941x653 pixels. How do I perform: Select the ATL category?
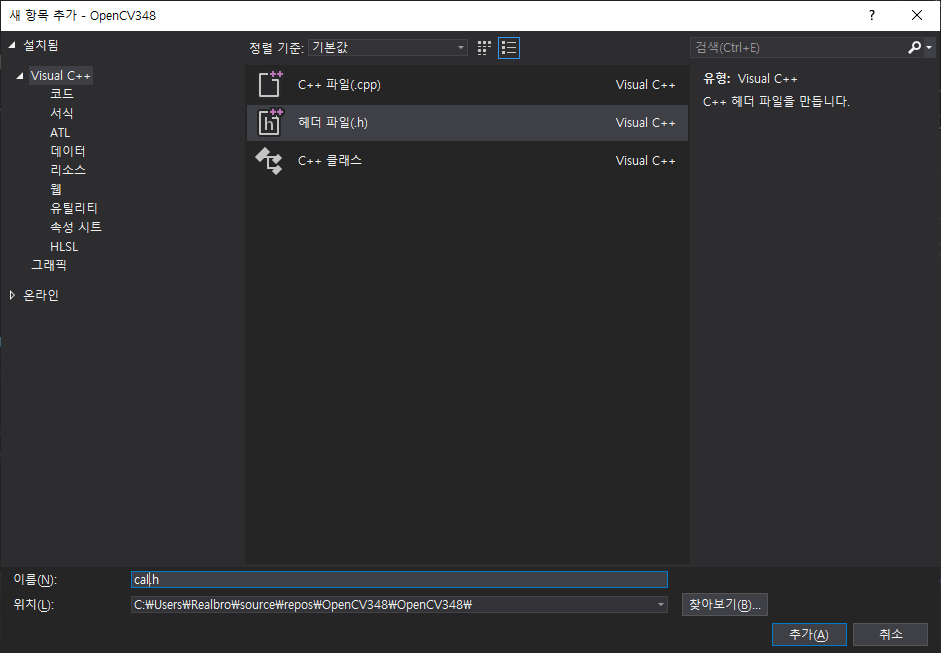pyautogui.click(x=60, y=133)
